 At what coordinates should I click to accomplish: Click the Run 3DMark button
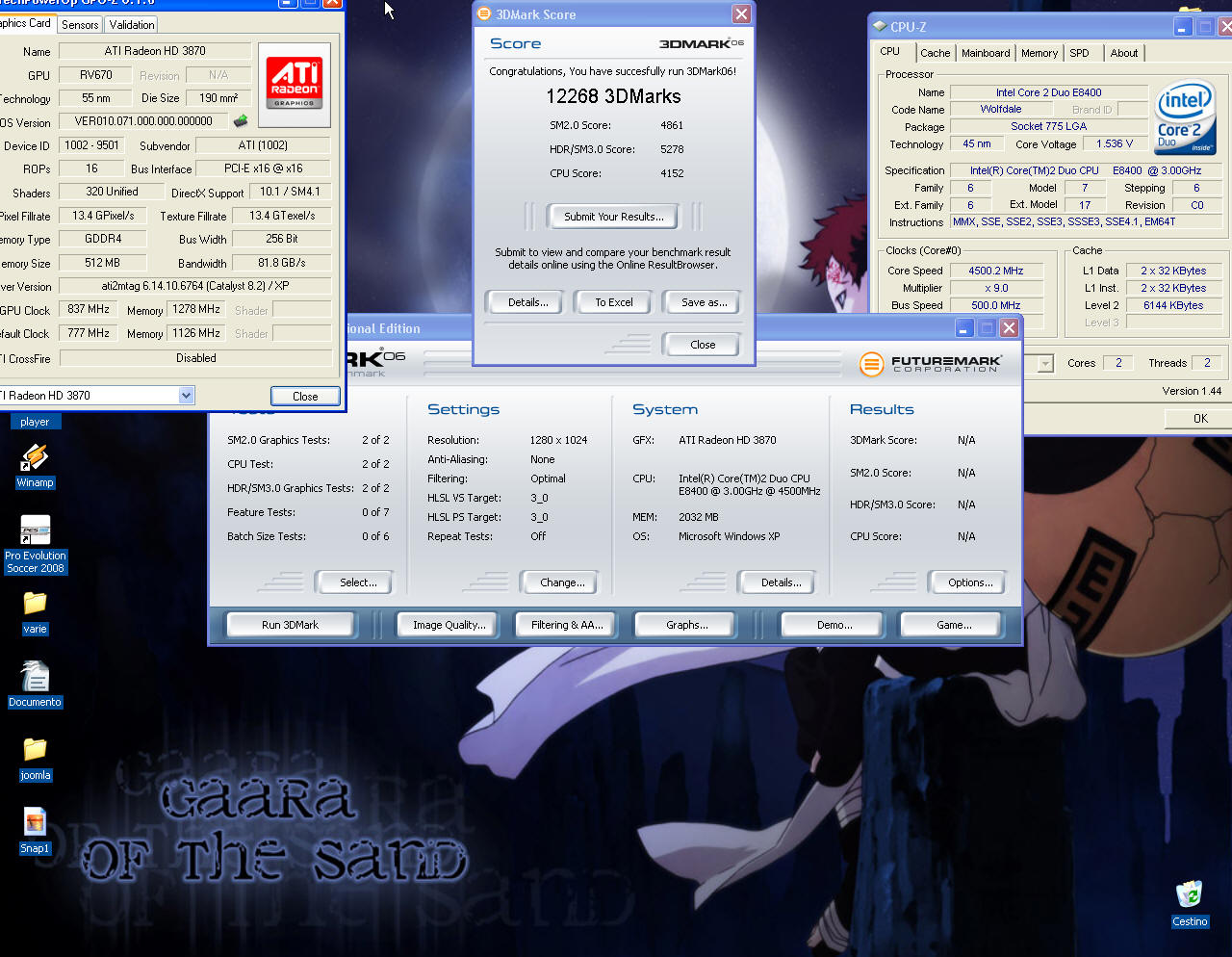(x=291, y=625)
